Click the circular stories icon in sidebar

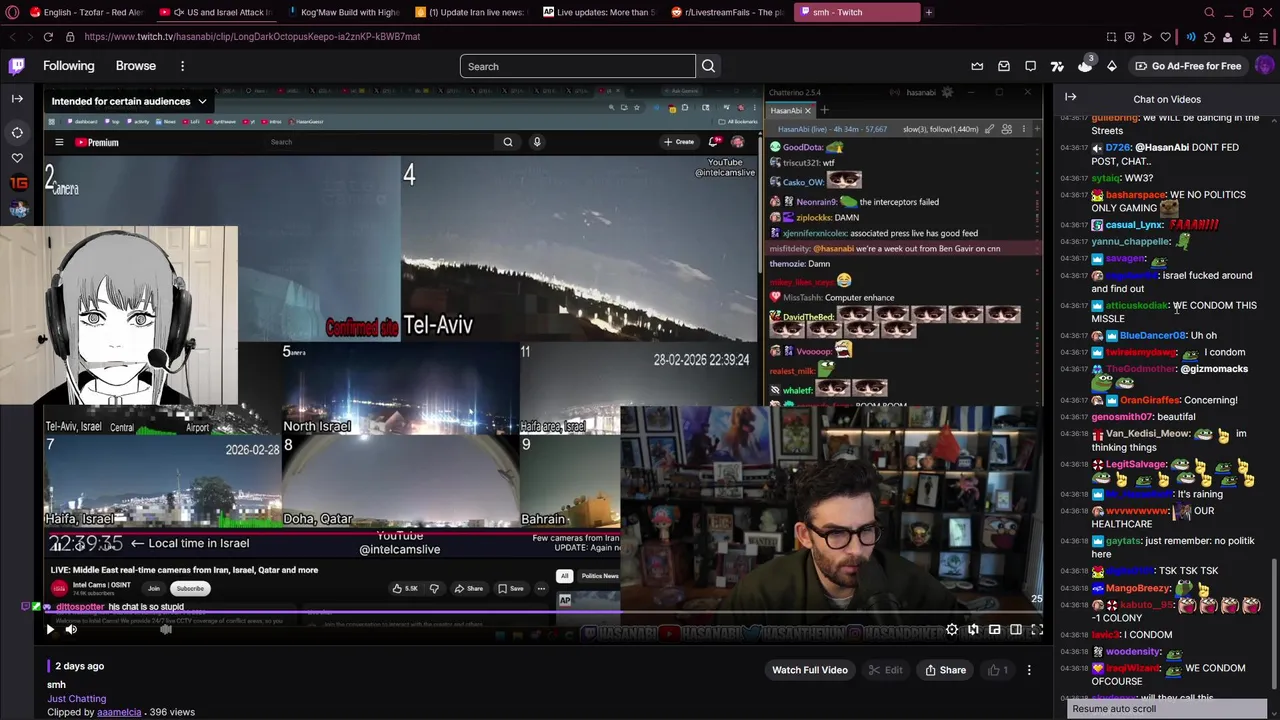(17, 133)
